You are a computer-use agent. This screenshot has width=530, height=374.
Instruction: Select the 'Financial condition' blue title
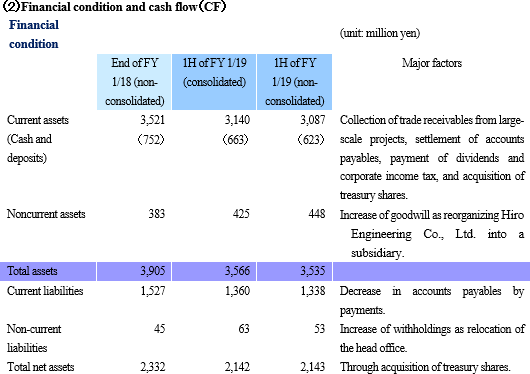pos(34,34)
